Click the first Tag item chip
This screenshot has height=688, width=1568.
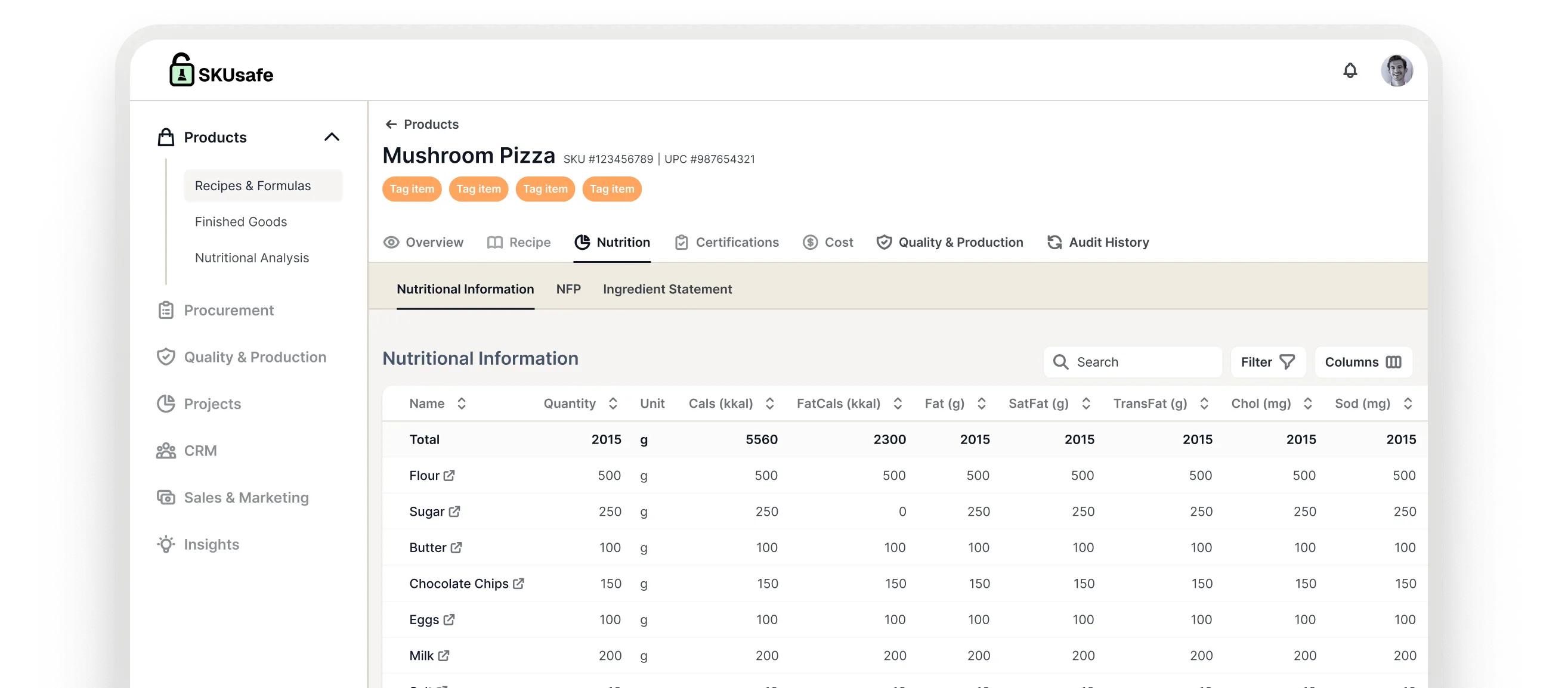[x=412, y=188]
